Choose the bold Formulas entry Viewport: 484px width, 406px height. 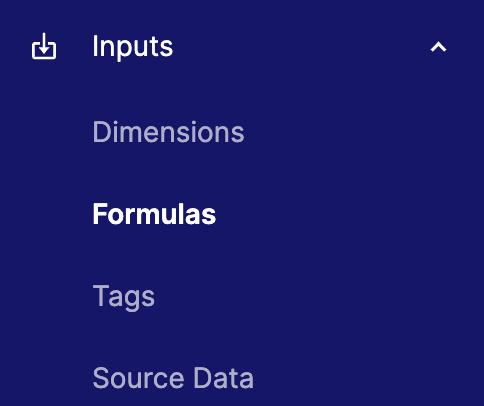pos(154,214)
